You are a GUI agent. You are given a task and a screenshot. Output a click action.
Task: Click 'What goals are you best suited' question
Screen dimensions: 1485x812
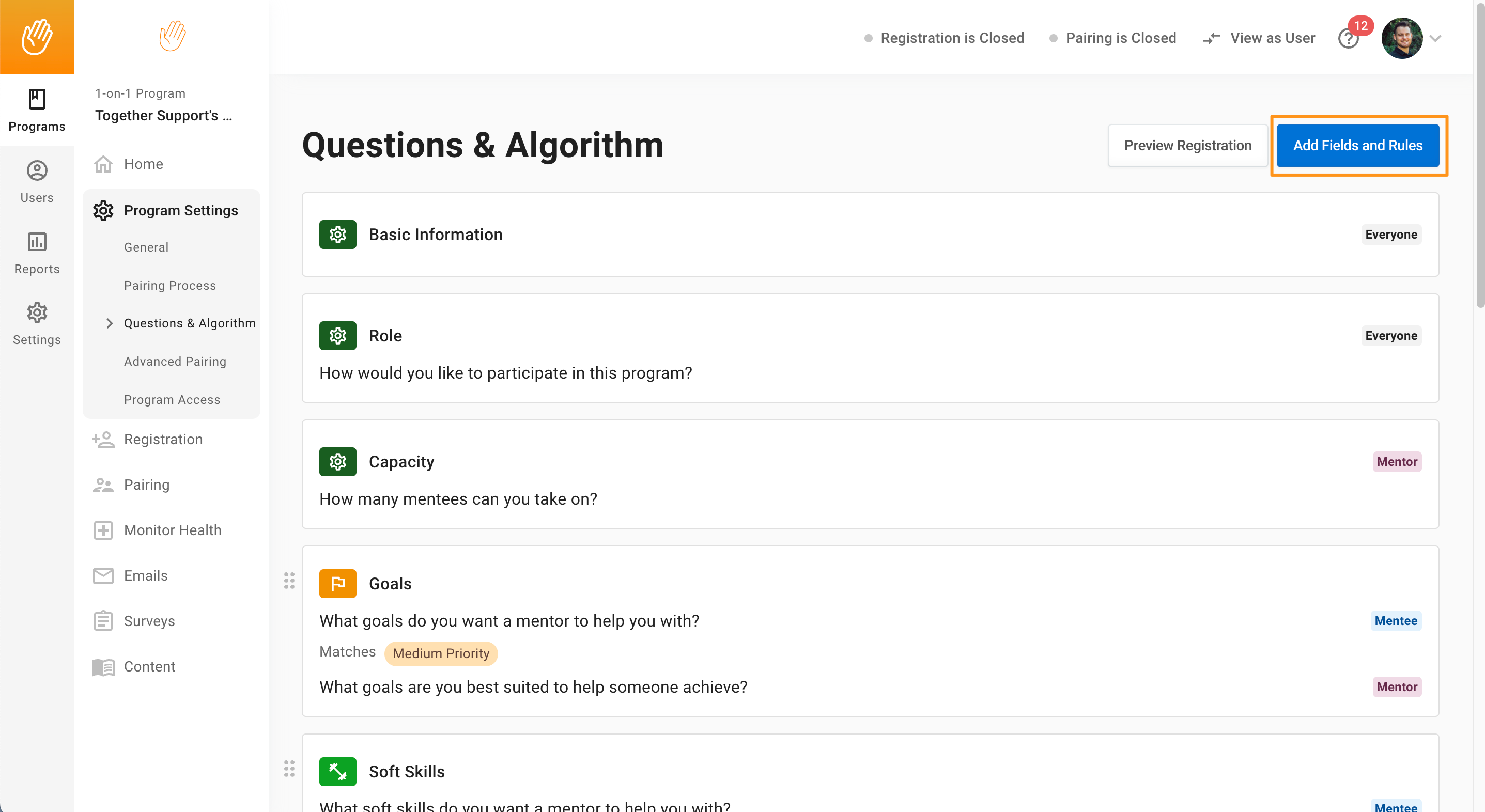pyautogui.click(x=533, y=687)
